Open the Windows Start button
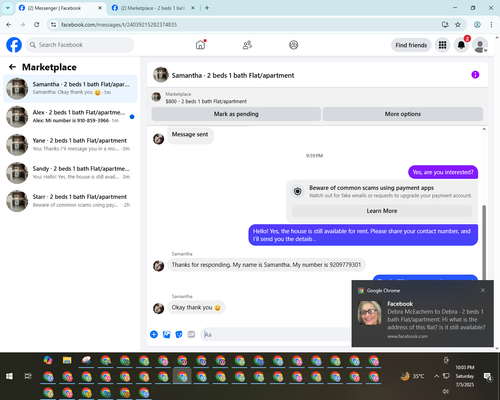 point(9,376)
